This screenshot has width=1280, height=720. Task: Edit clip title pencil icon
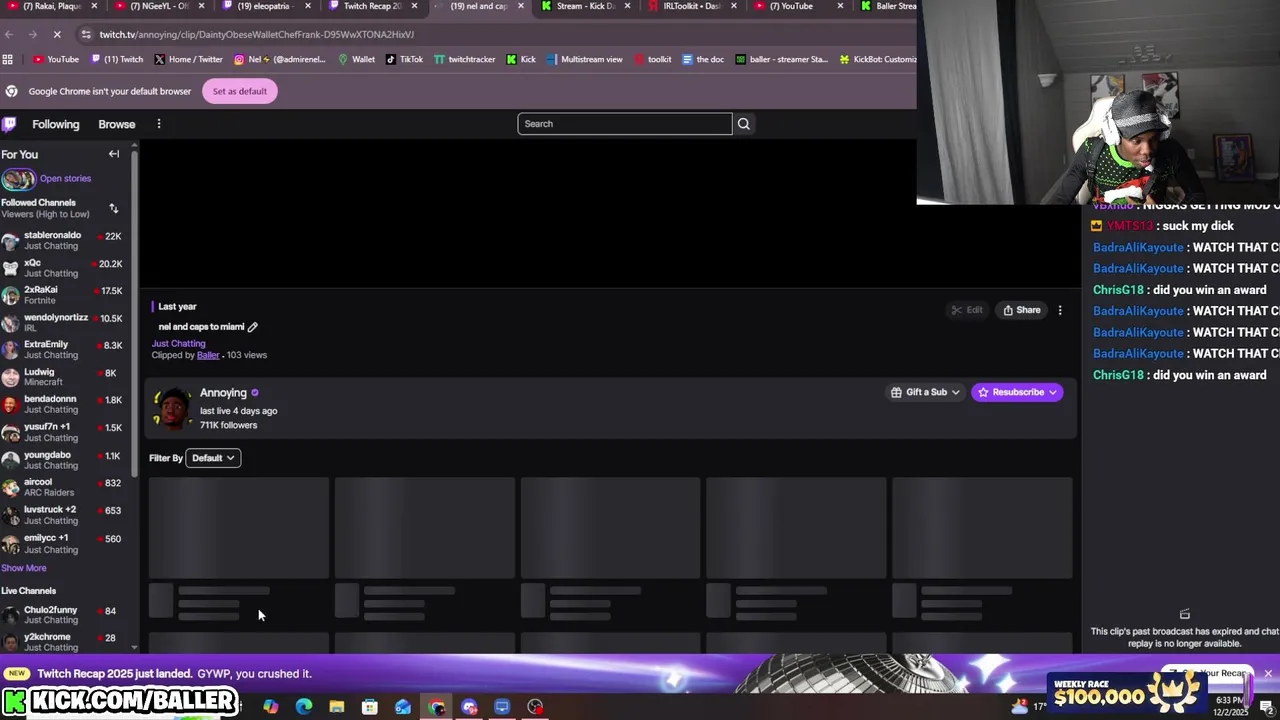click(x=253, y=327)
